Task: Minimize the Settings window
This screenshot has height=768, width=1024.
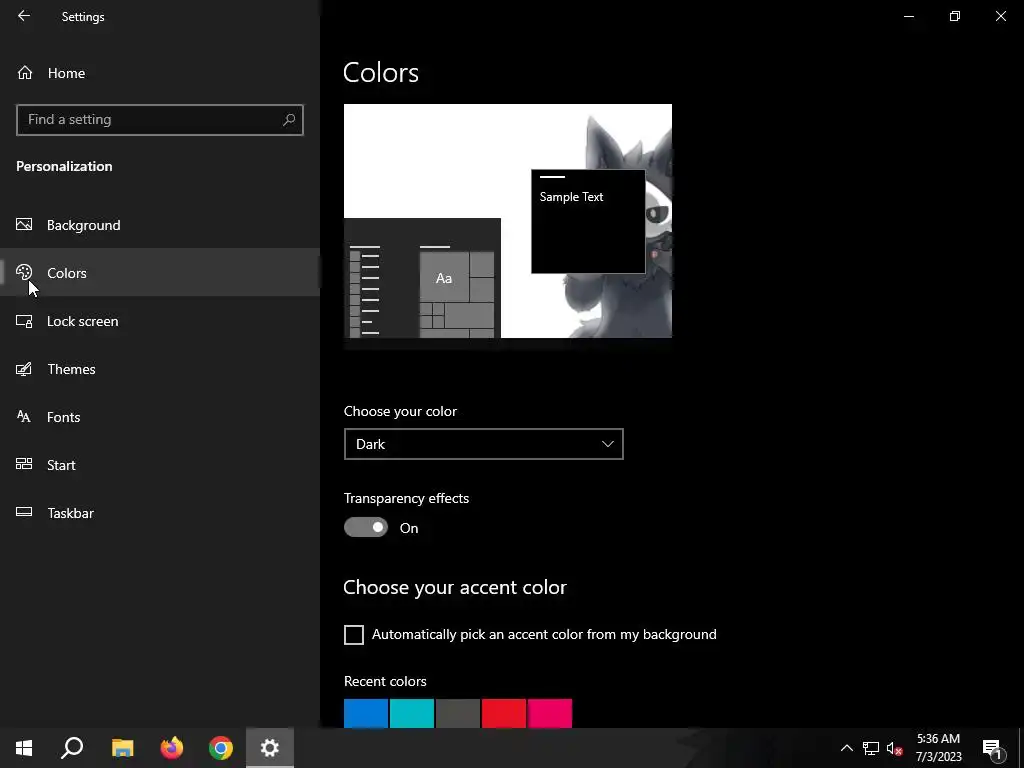Action: point(908,16)
